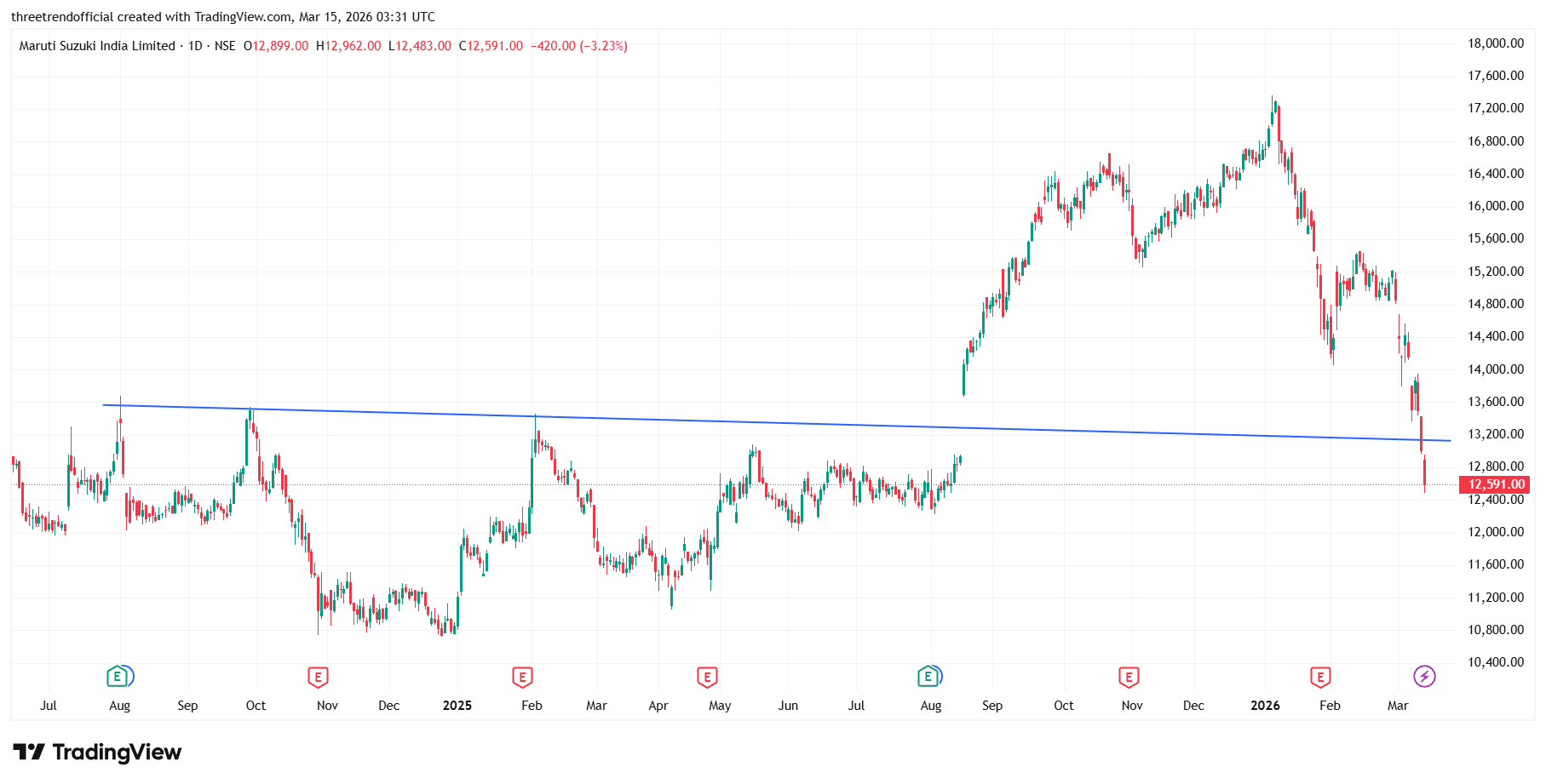
Task: Click the Mar label after 2026
Action: pos(1398,706)
